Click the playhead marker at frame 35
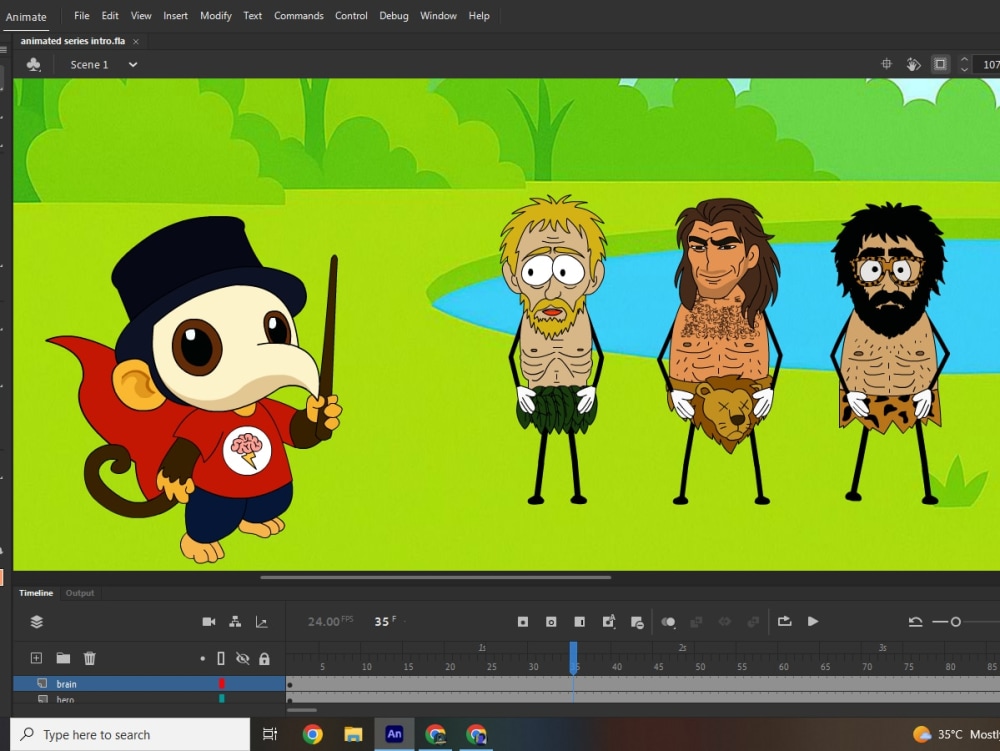The image size is (1000, 751). tap(573, 657)
